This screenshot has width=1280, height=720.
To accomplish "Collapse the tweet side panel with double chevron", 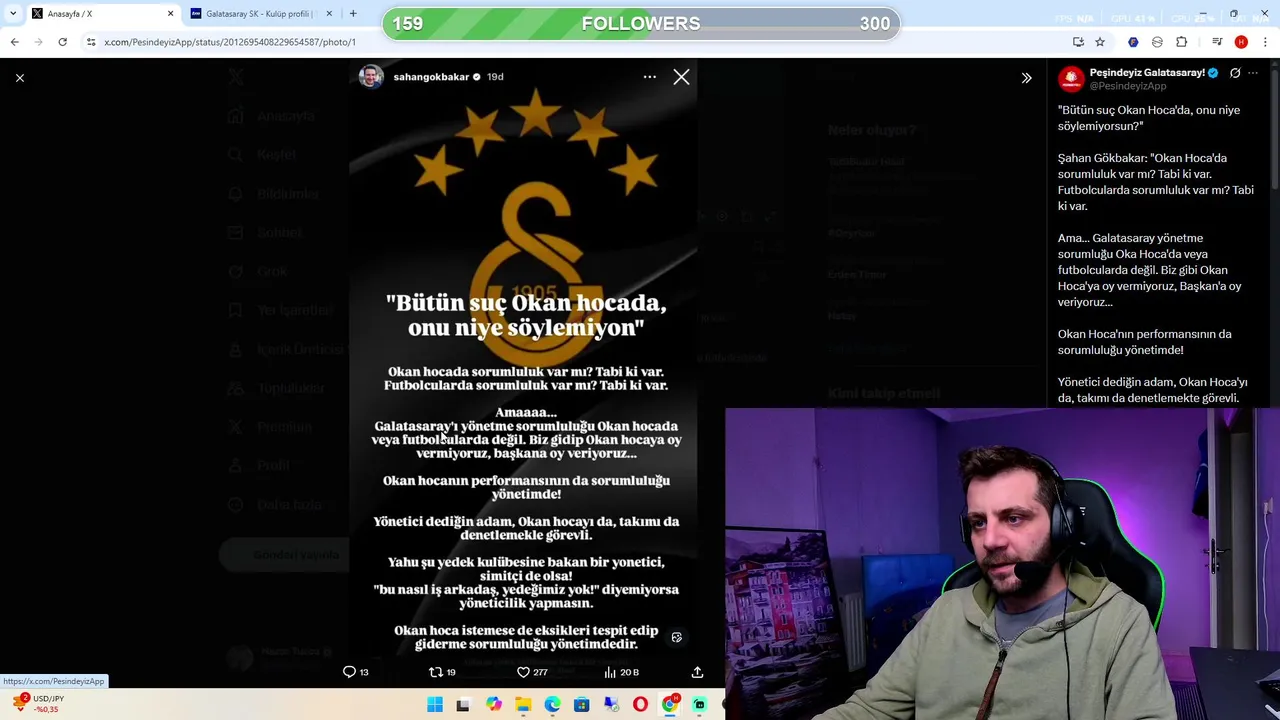I will point(1026,77).
